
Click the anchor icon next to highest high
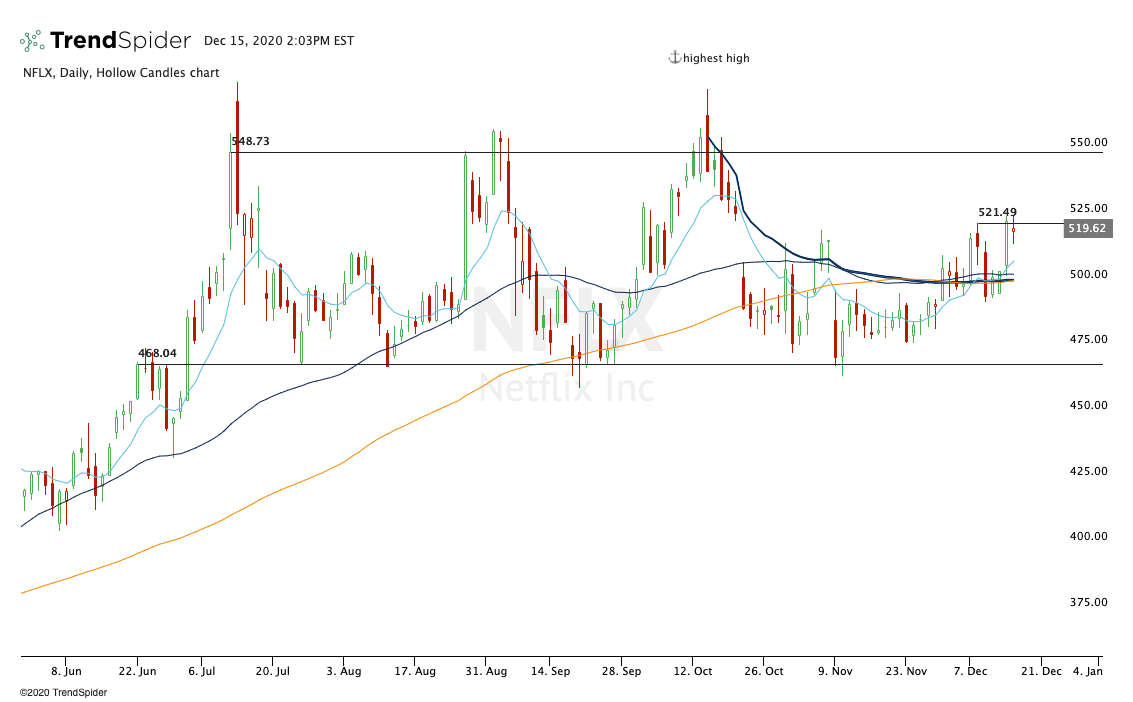(x=676, y=58)
